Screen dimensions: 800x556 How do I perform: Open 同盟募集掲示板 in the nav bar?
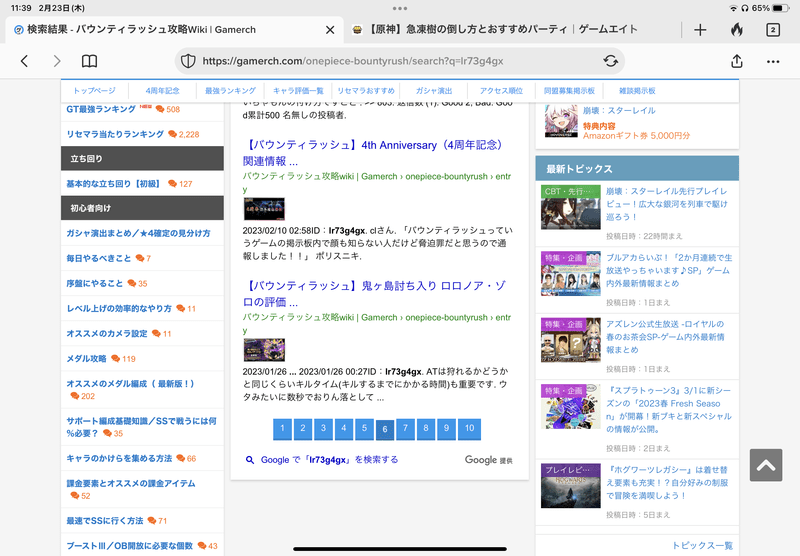pos(569,91)
